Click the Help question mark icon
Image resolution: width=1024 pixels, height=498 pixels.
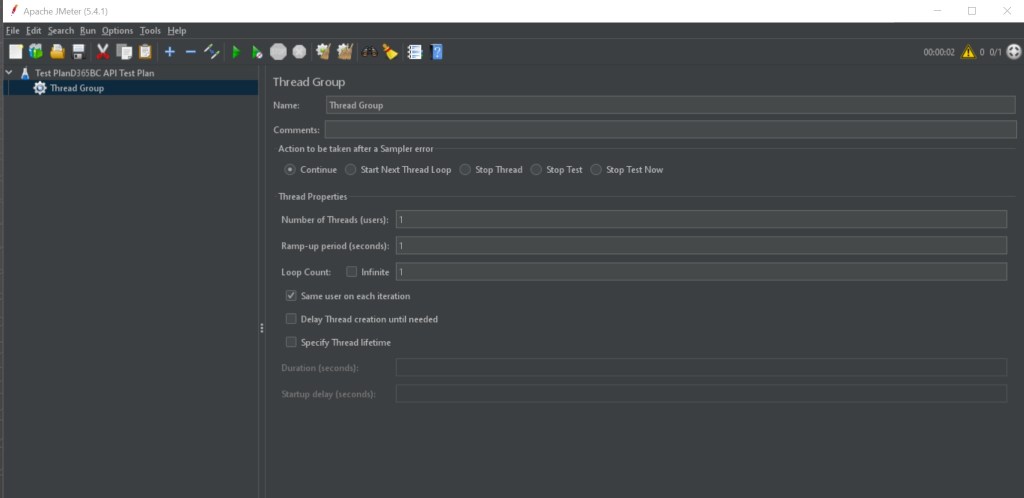[437, 52]
